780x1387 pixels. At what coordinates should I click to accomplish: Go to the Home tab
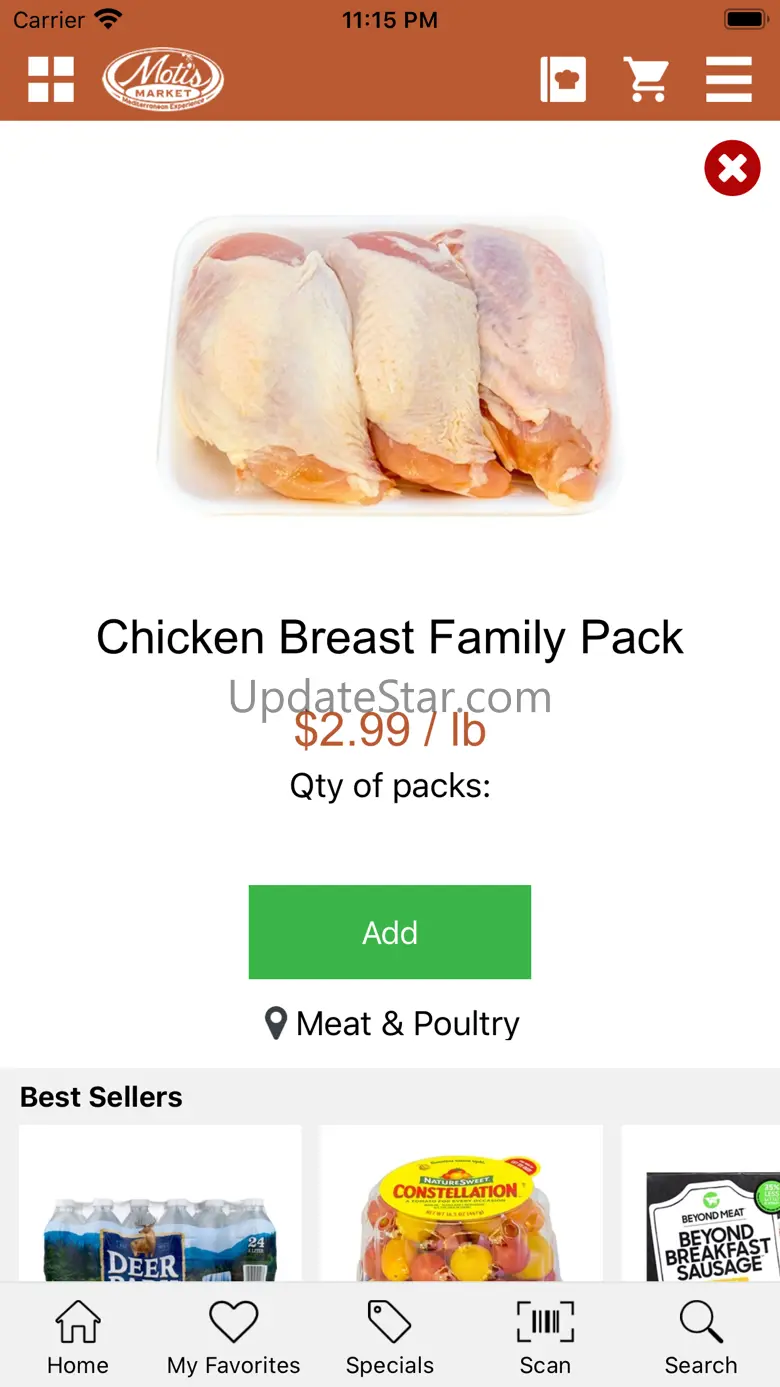[x=78, y=1338]
